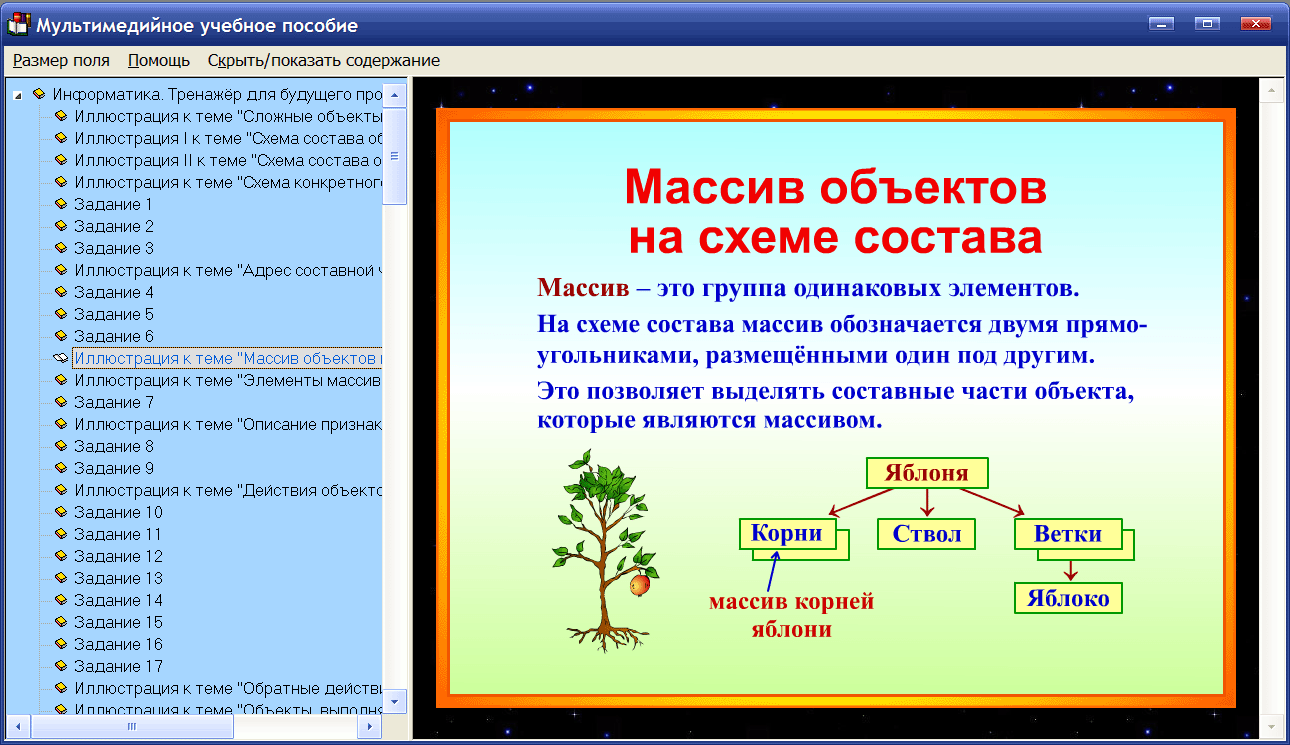The image size is (1290, 745).
Task: Toggle the contents panel via "Скрыть/показать содержание"
Action: pos(322,60)
